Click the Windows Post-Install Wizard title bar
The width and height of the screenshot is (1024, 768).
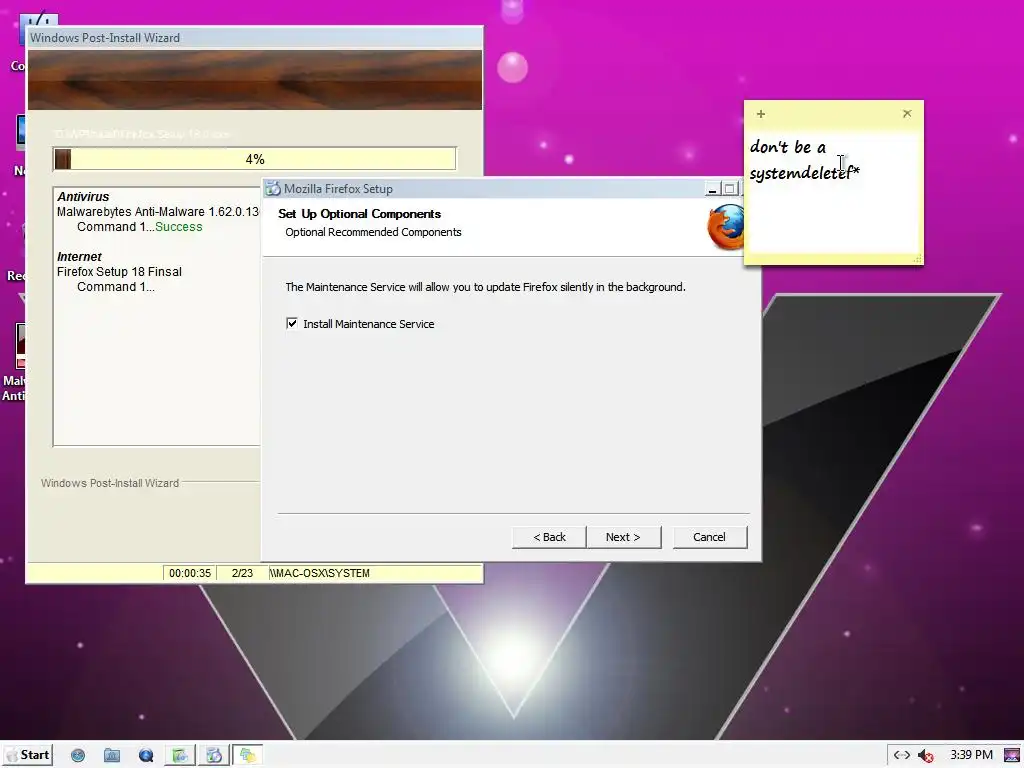click(255, 38)
